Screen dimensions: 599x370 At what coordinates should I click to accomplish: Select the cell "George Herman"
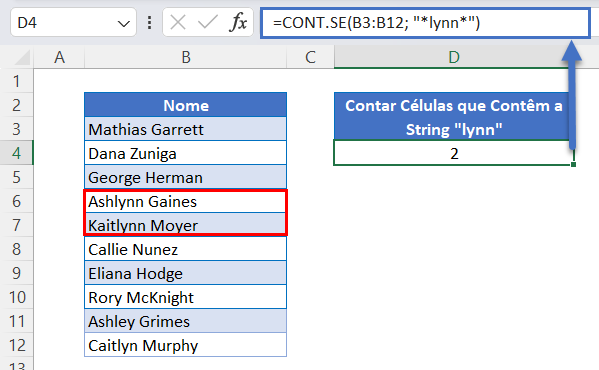point(186,177)
